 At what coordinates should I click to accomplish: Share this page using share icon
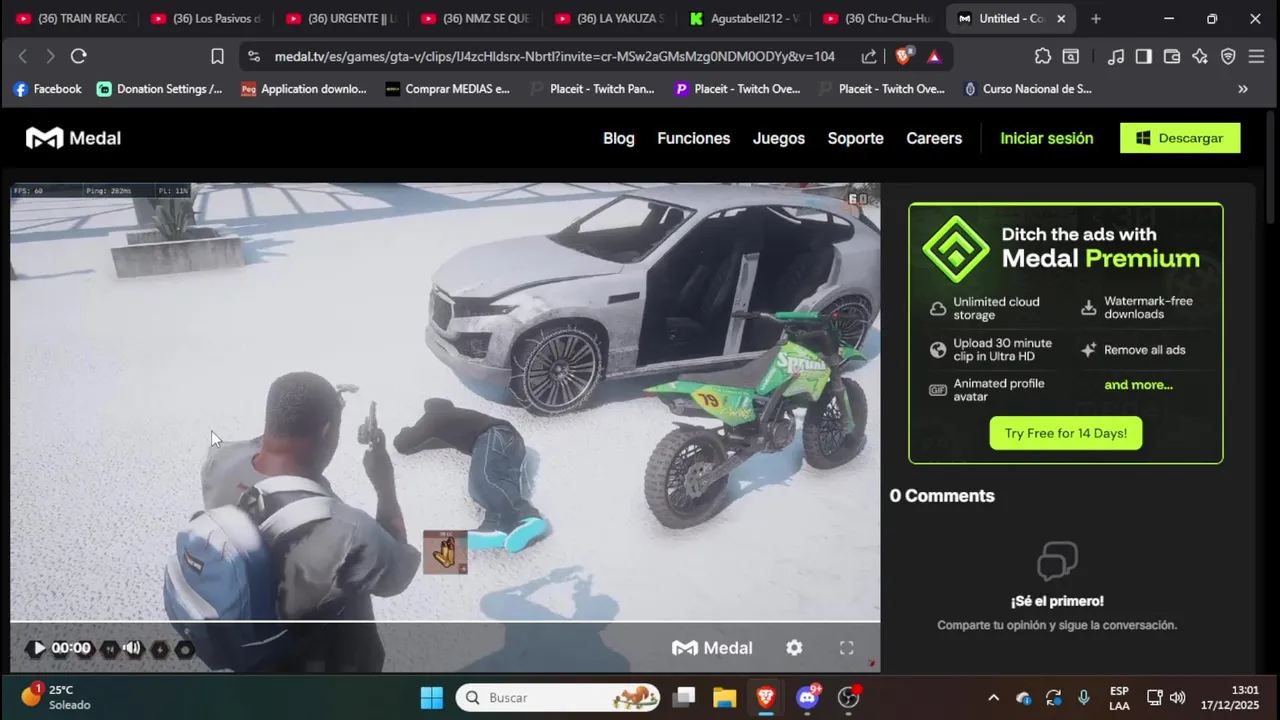(x=869, y=56)
